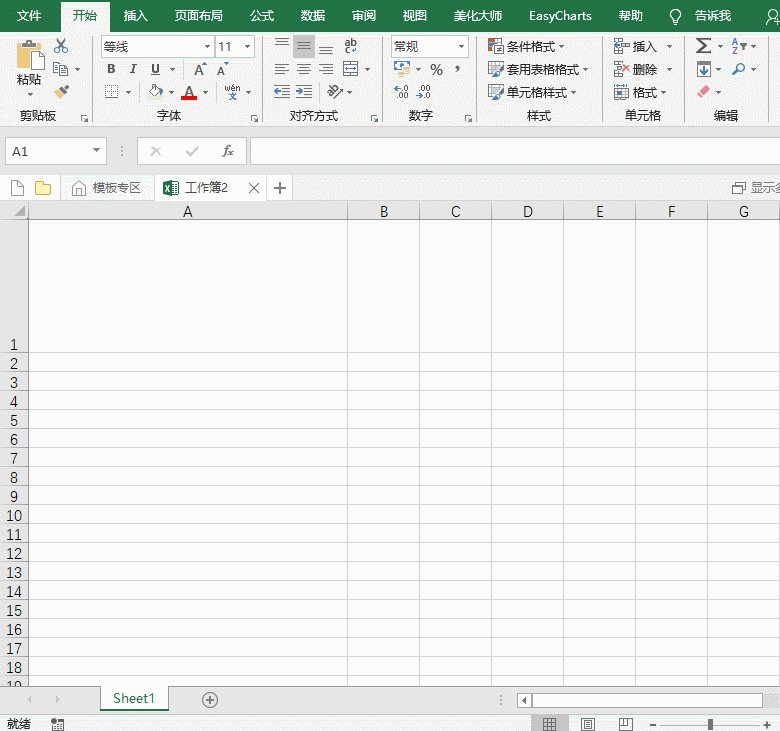Toggle Italic formatting
Viewport: 780px width, 731px height.
[133, 69]
